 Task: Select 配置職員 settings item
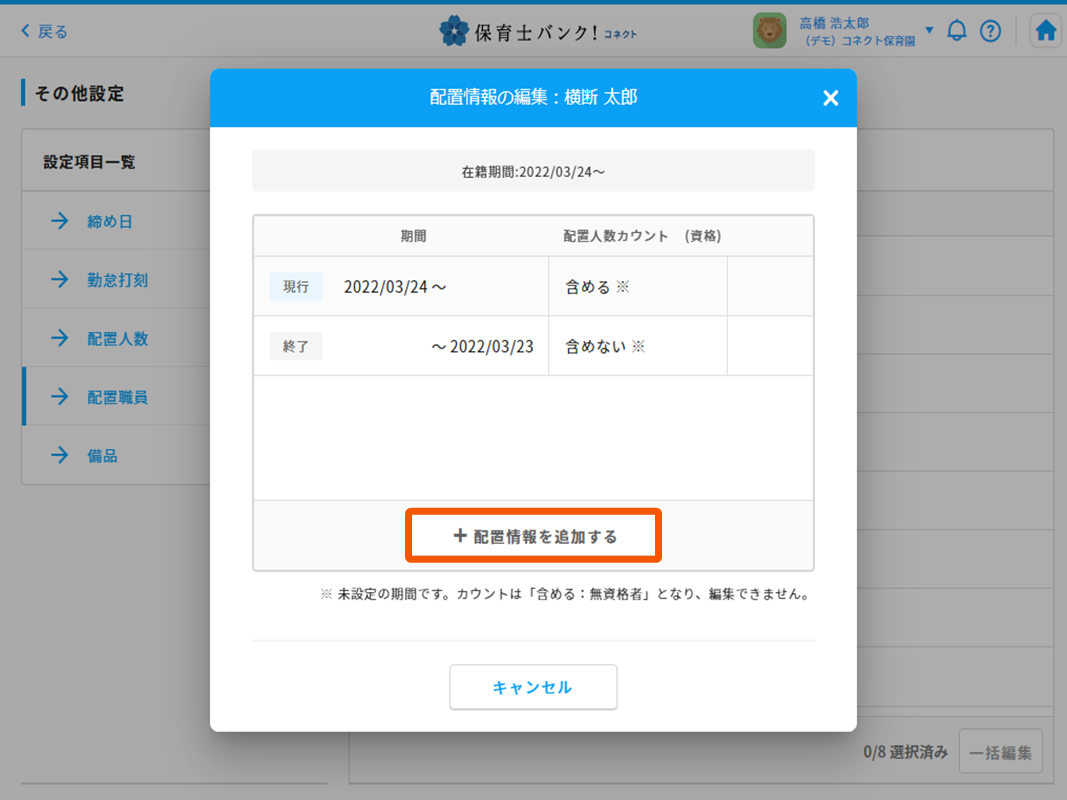[117, 397]
